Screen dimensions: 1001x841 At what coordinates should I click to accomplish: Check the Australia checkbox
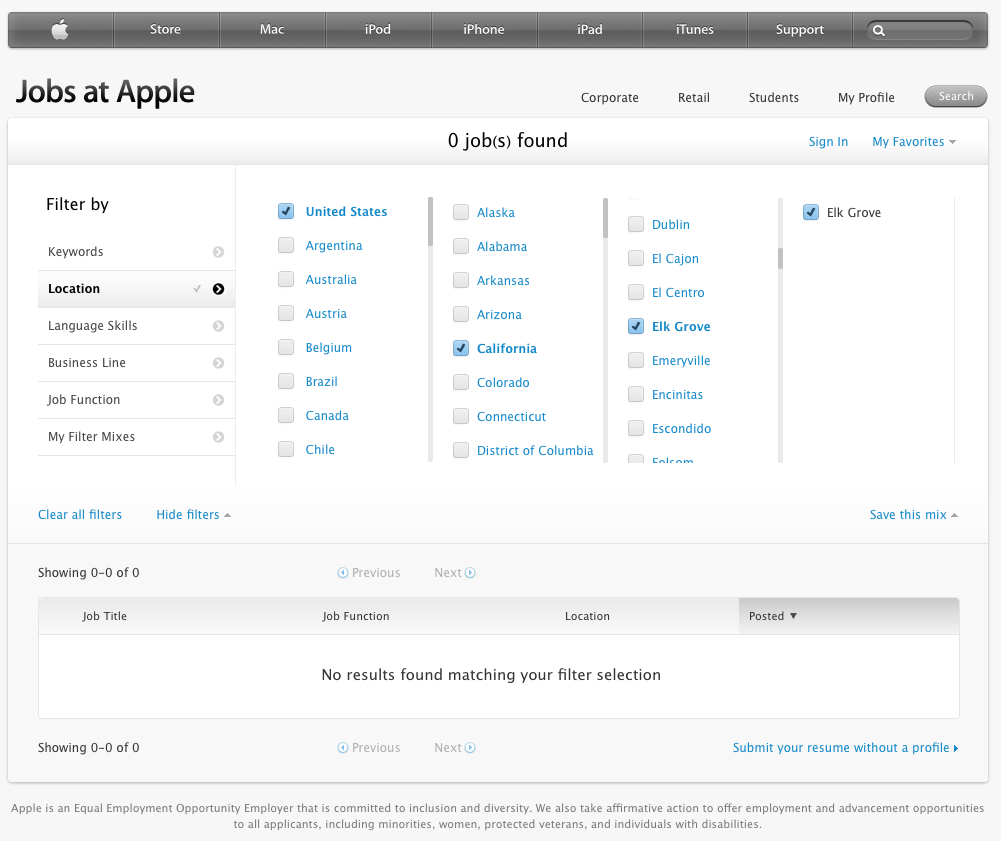tap(286, 279)
